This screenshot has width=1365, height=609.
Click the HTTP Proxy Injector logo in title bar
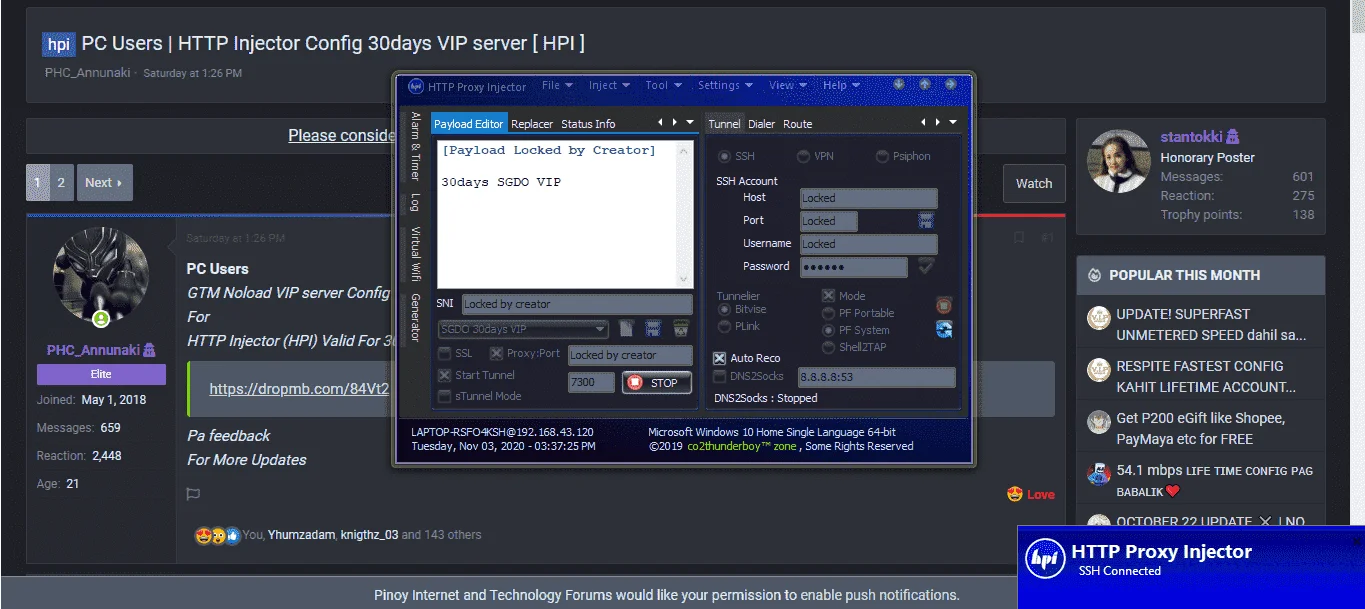coord(416,86)
